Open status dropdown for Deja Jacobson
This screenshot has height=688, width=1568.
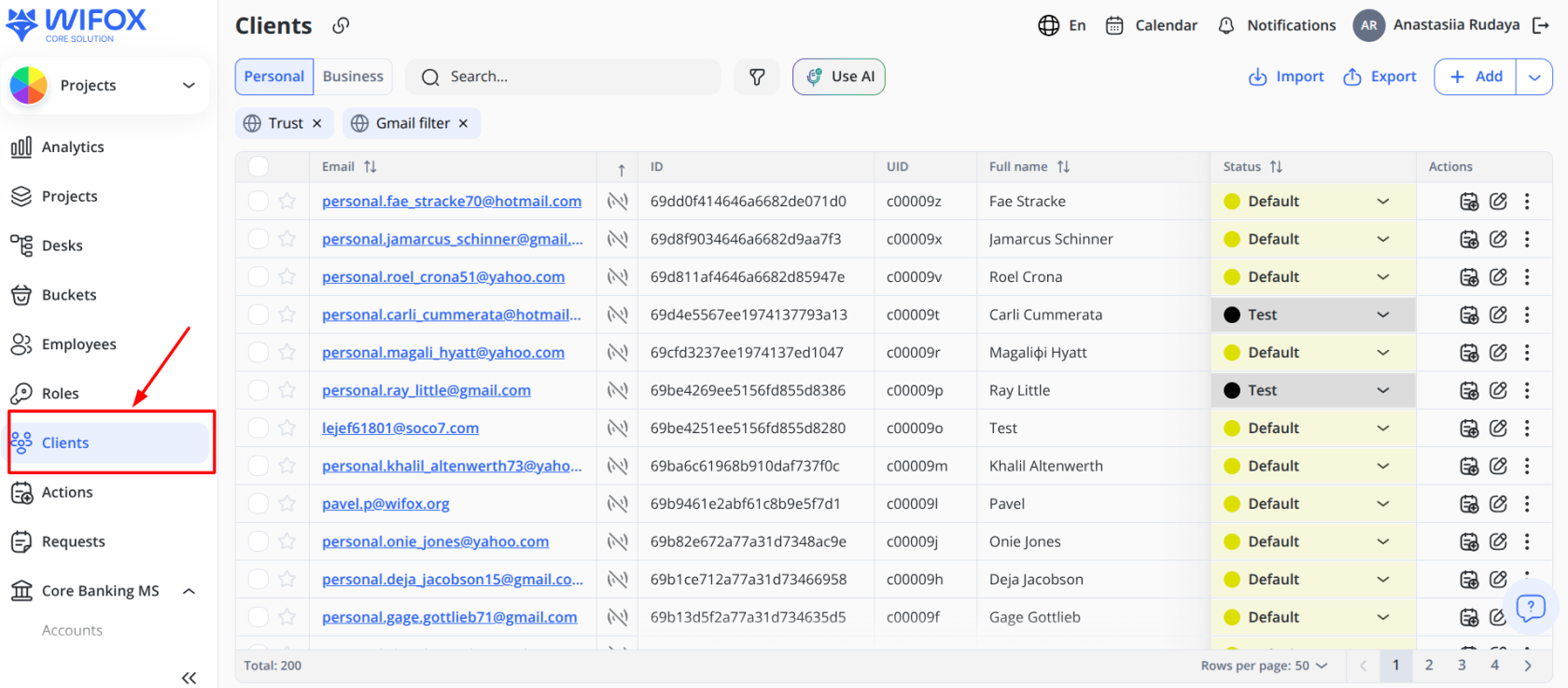[x=1313, y=579]
